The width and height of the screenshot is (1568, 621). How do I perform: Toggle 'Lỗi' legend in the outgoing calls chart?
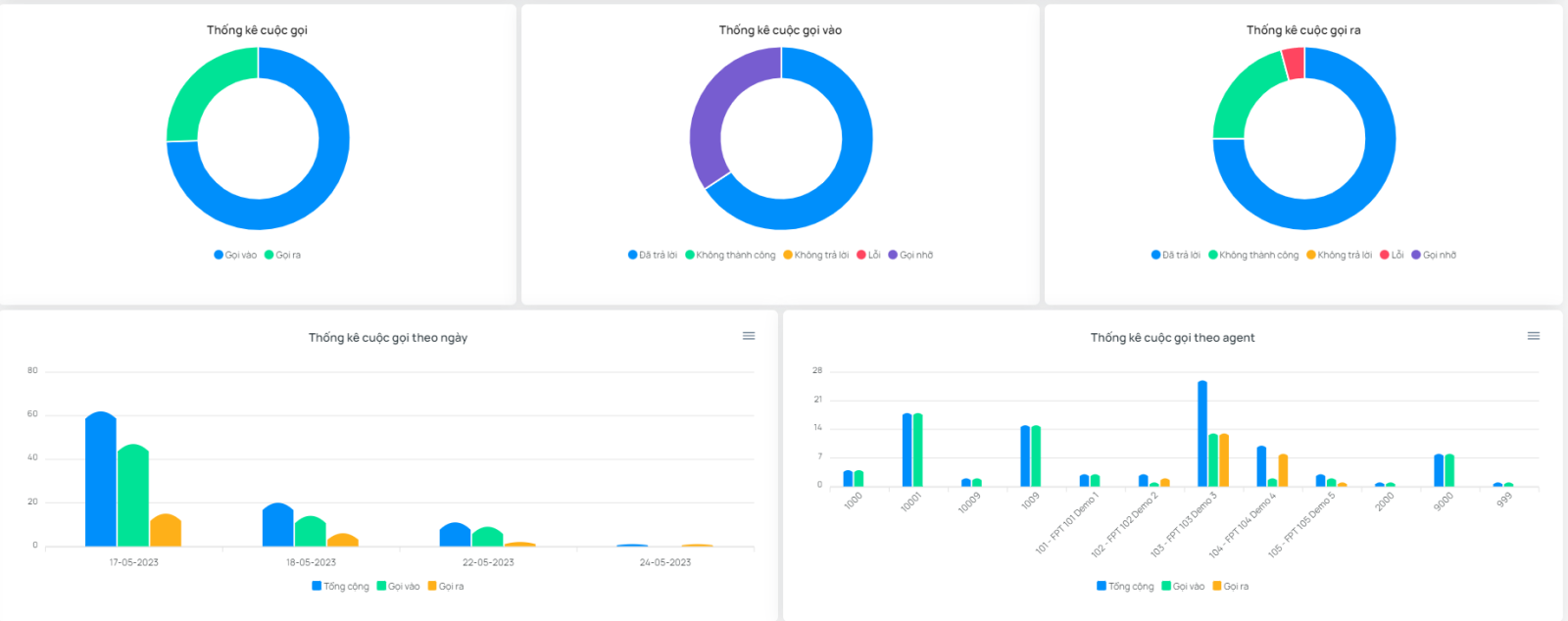(1392, 255)
